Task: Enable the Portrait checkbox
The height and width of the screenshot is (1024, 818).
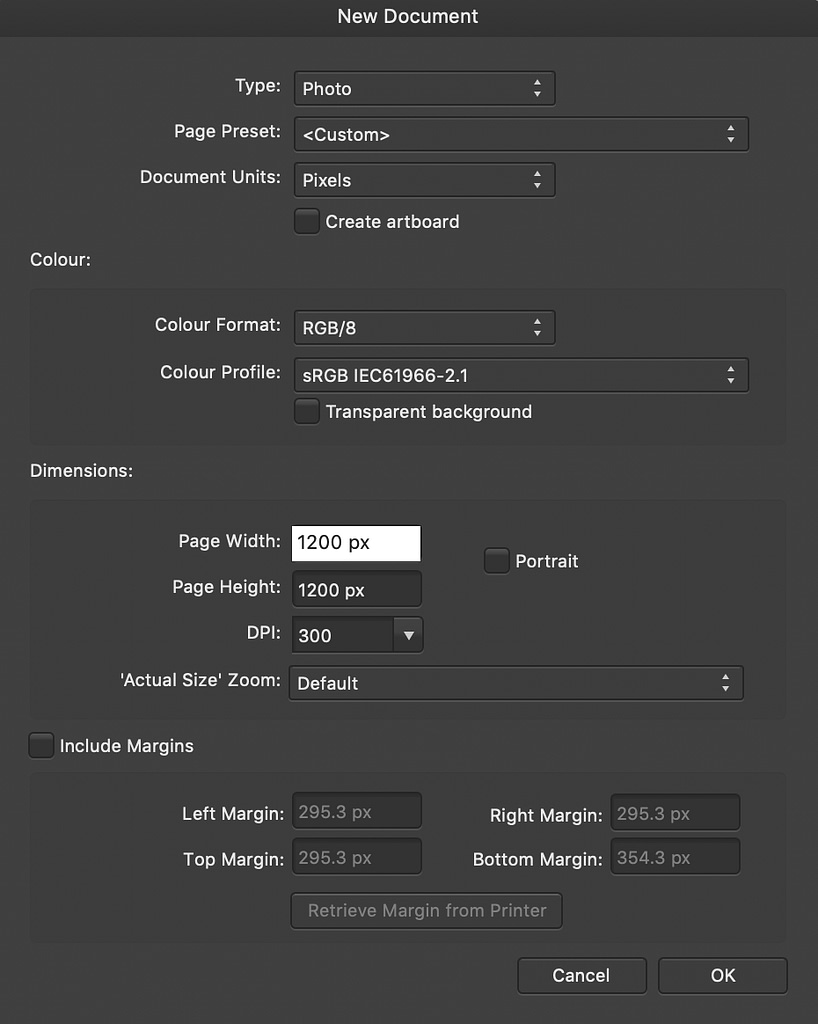Action: click(497, 561)
